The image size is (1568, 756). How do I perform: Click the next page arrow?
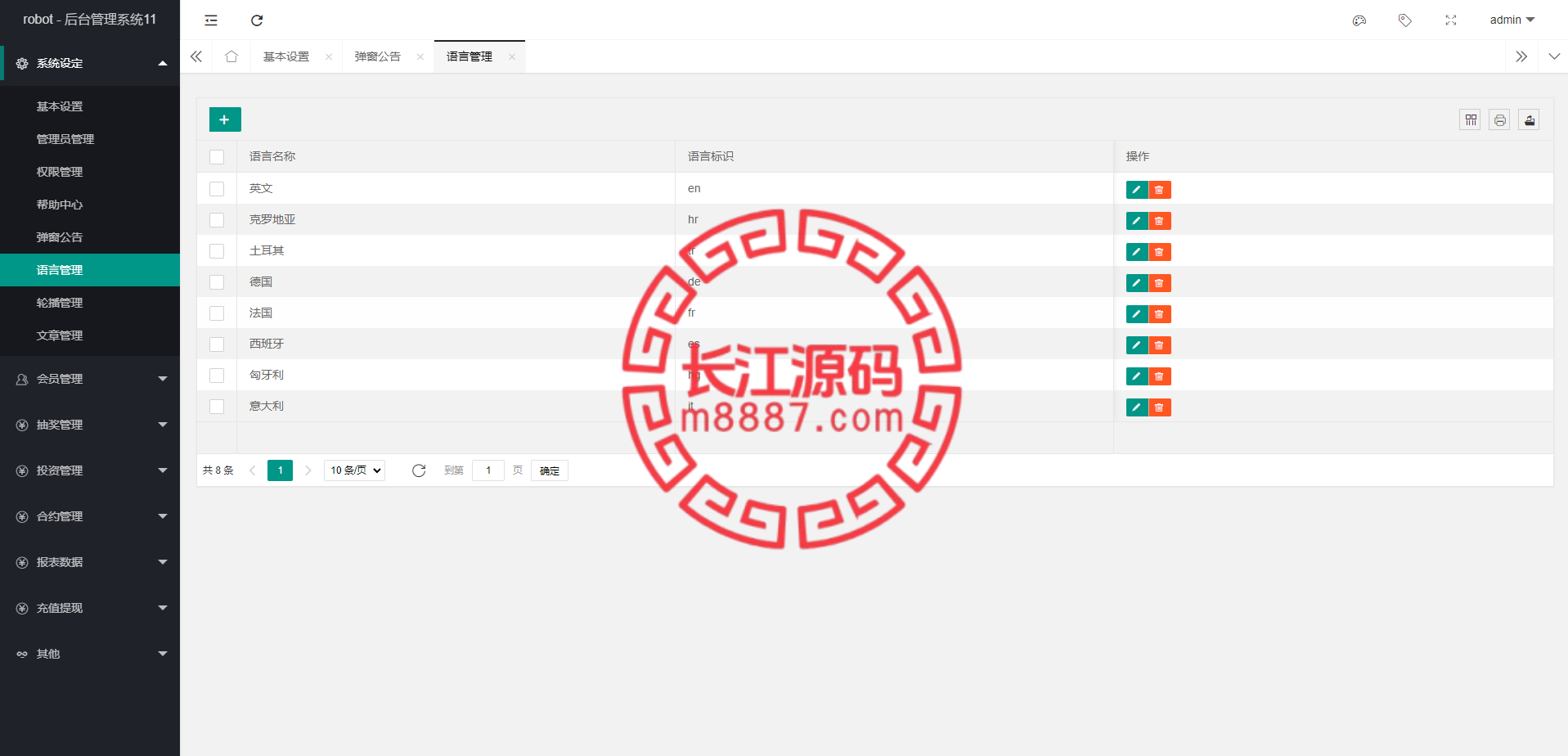click(308, 470)
